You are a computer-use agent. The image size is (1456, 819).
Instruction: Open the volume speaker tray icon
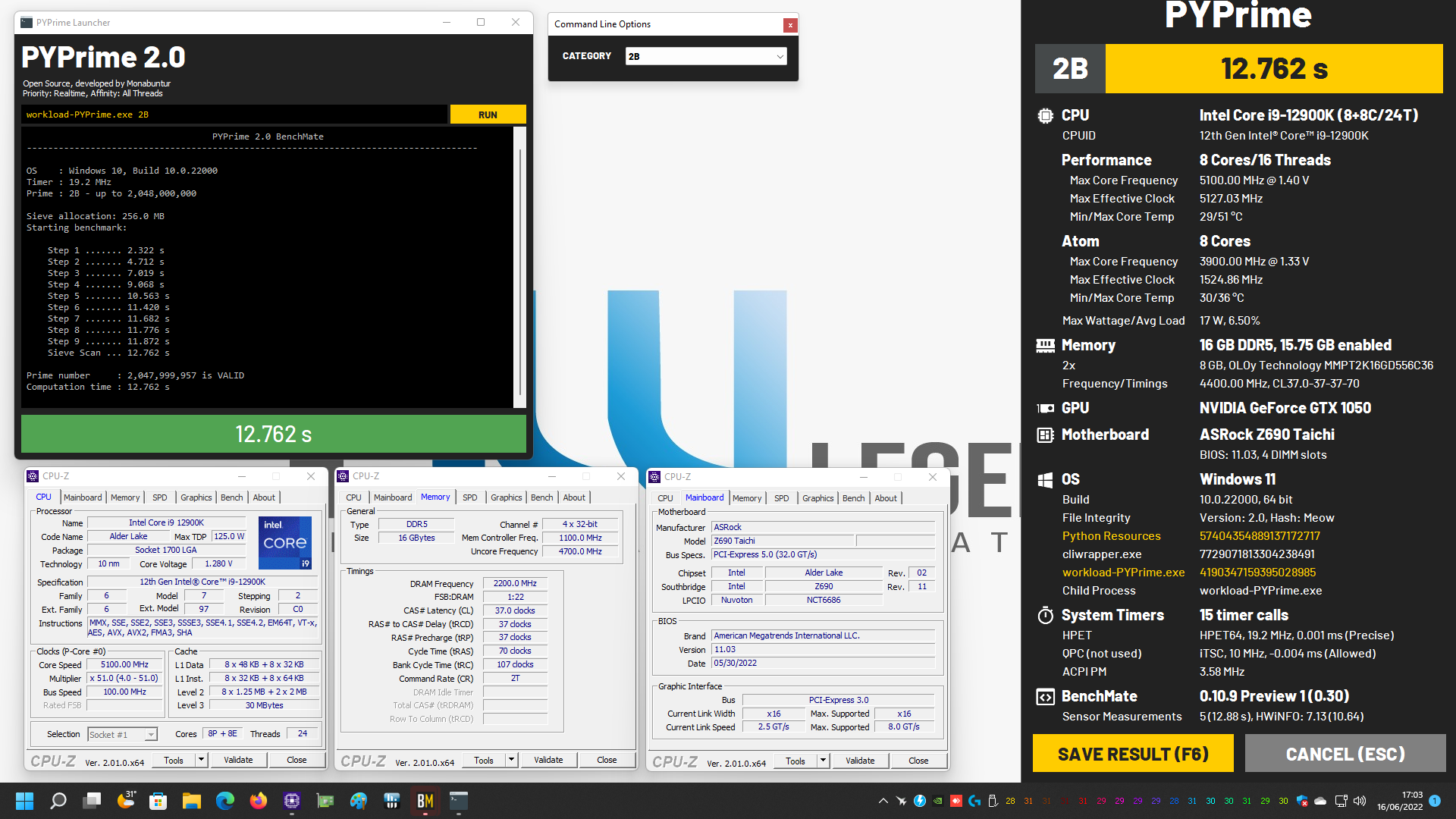click(x=1359, y=801)
